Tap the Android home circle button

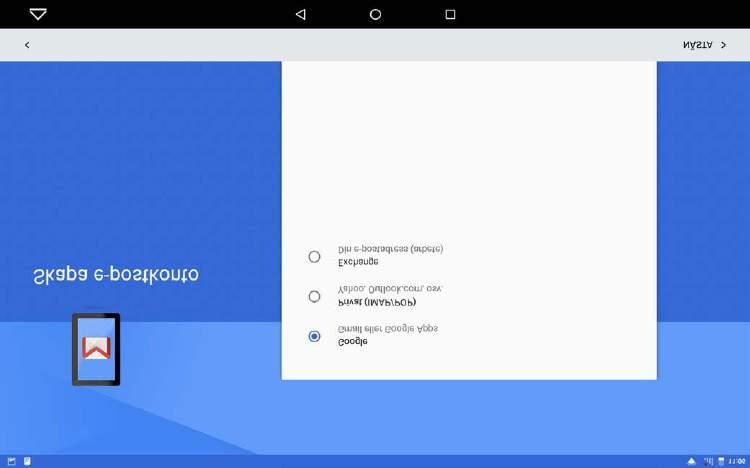tap(375, 14)
